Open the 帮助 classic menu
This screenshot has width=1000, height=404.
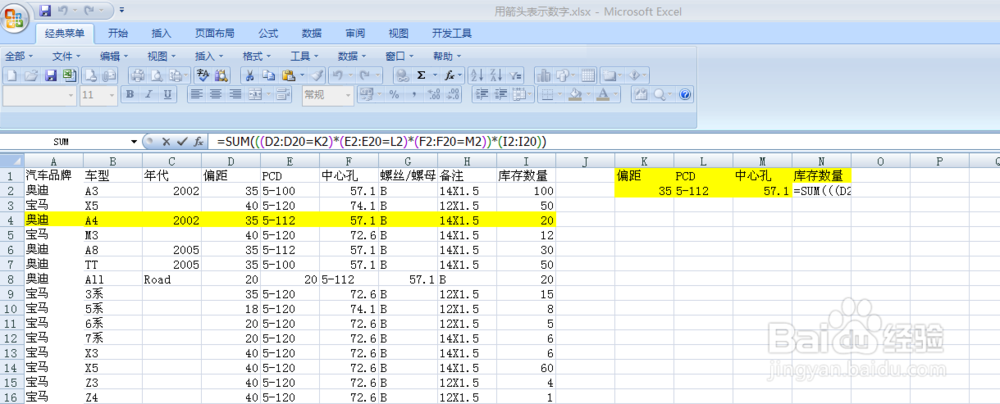[447, 56]
